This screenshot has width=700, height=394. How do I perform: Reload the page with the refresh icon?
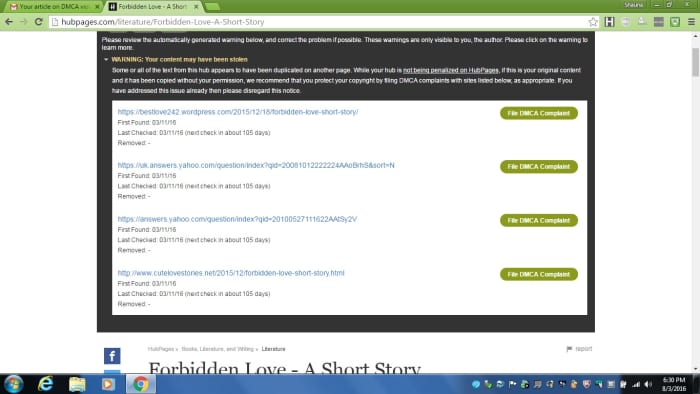39,22
